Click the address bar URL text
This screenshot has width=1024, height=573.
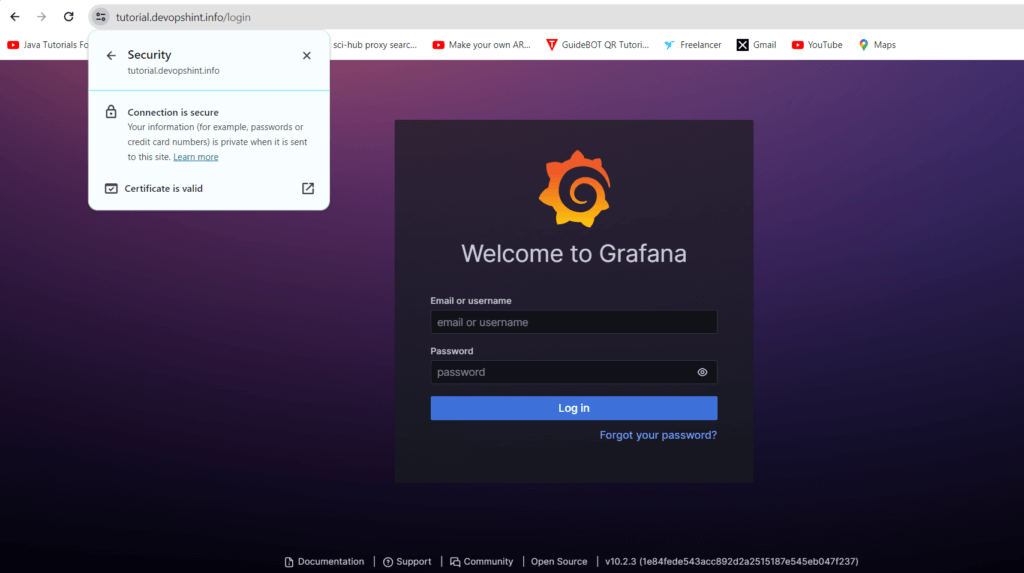coord(183,18)
